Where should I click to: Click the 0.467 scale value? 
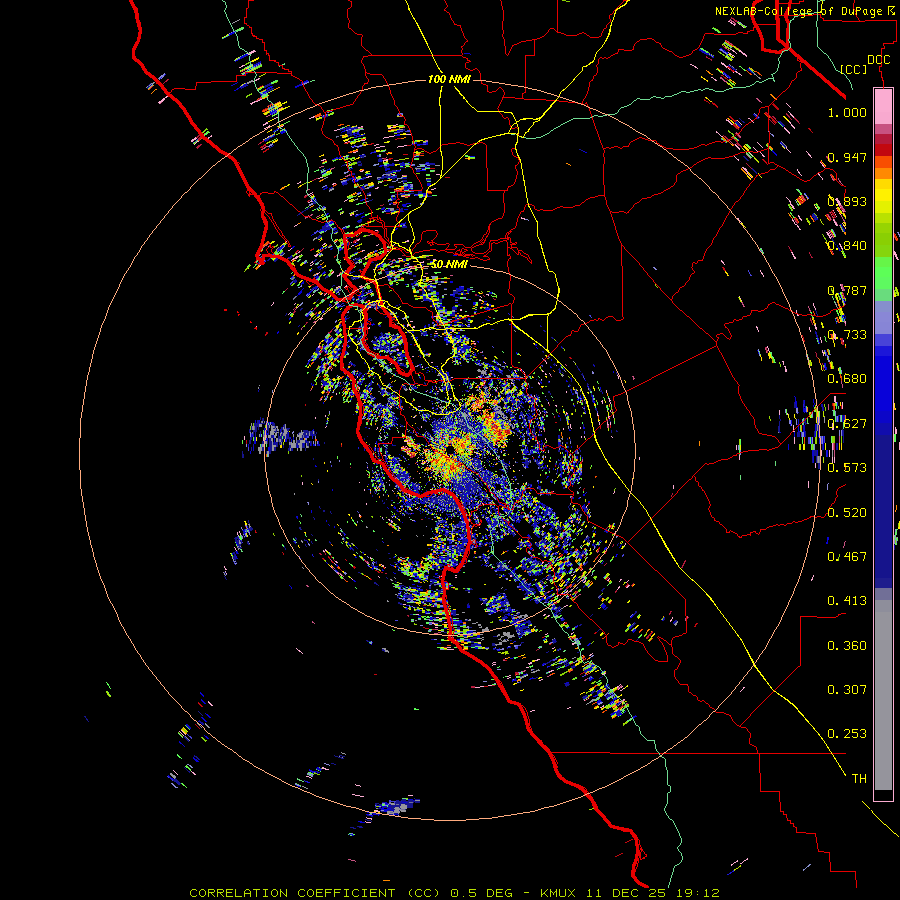(x=847, y=557)
